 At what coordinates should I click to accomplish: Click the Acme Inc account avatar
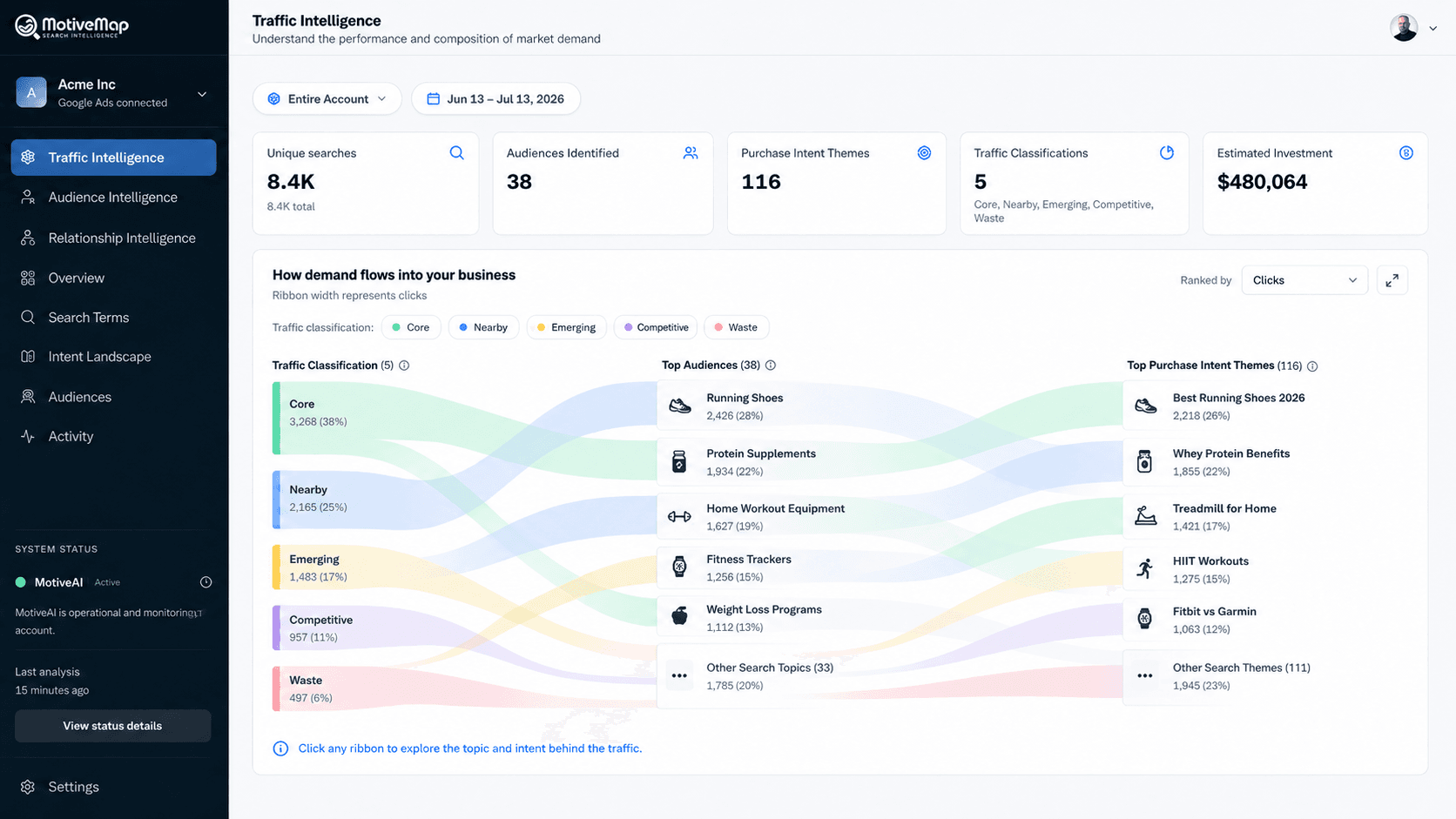pyautogui.click(x=31, y=92)
